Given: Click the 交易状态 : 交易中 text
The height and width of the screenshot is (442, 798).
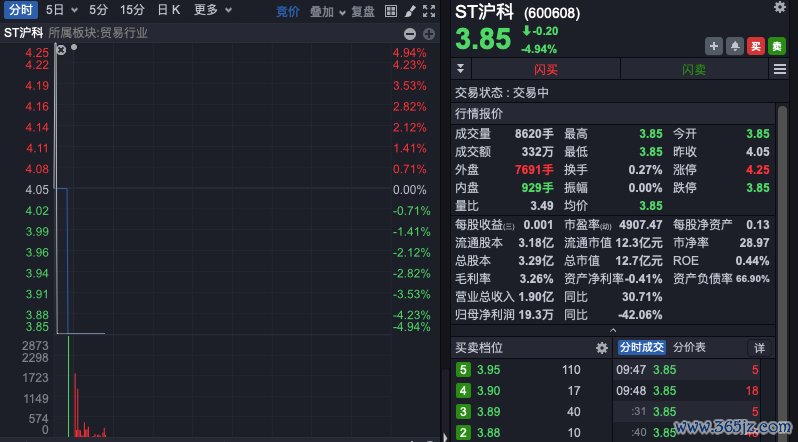Looking at the screenshot, I should [x=502, y=93].
